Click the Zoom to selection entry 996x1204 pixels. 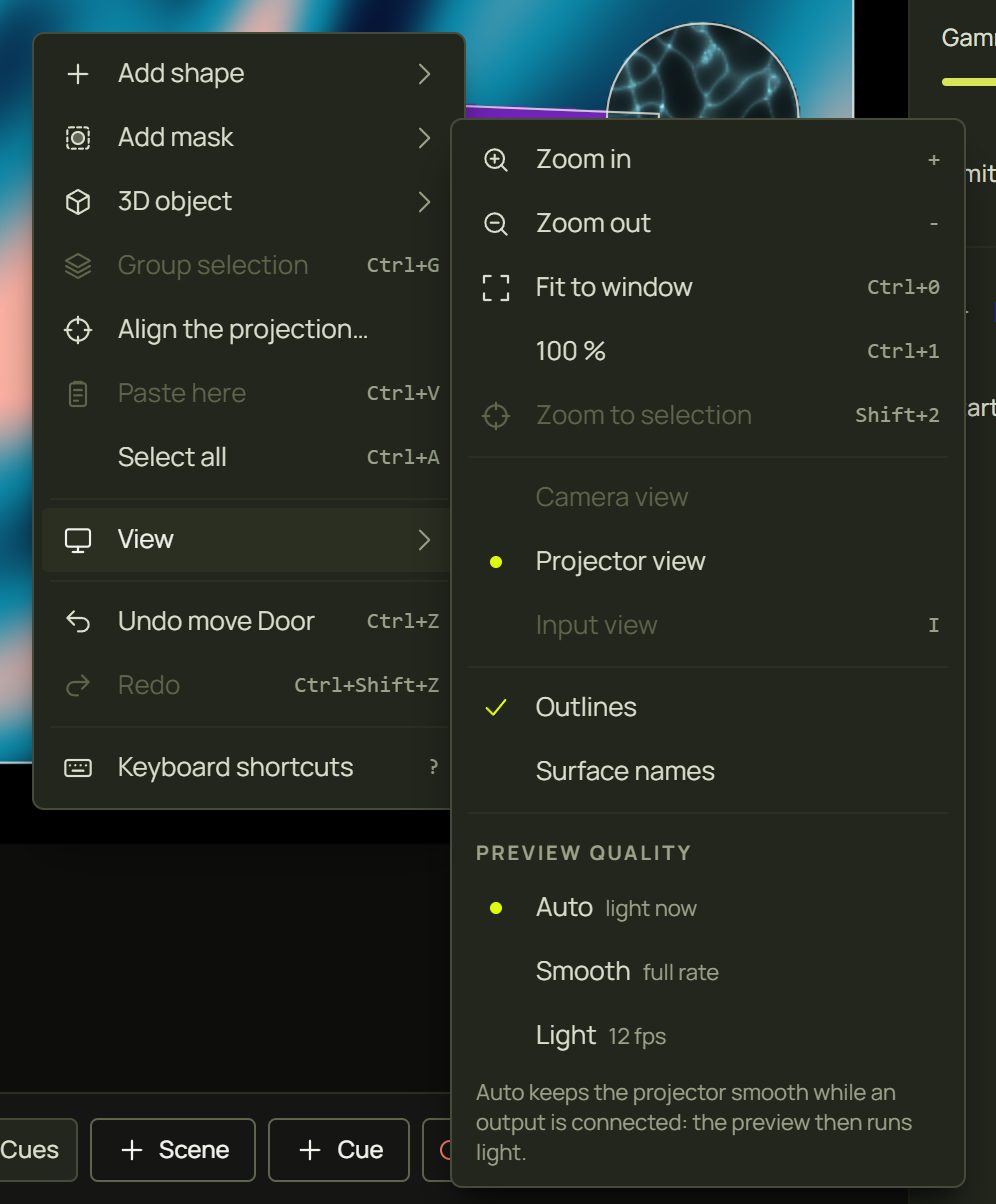point(708,416)
